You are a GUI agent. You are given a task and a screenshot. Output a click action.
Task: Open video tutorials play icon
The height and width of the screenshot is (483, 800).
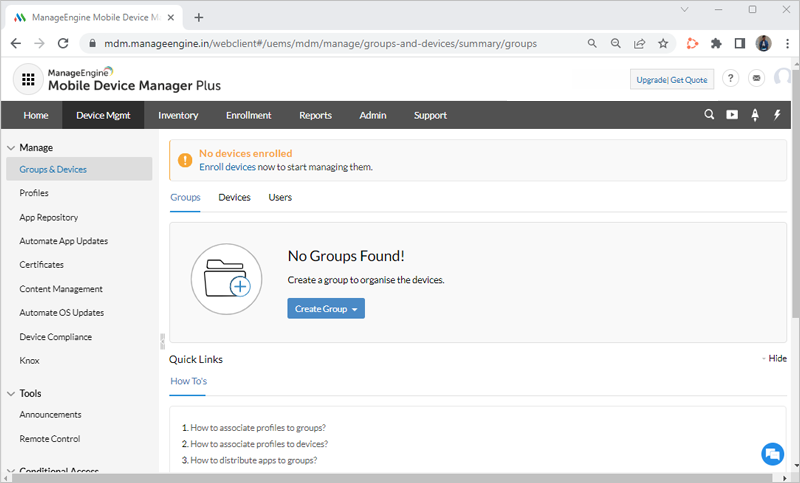(x=732, y=115)
